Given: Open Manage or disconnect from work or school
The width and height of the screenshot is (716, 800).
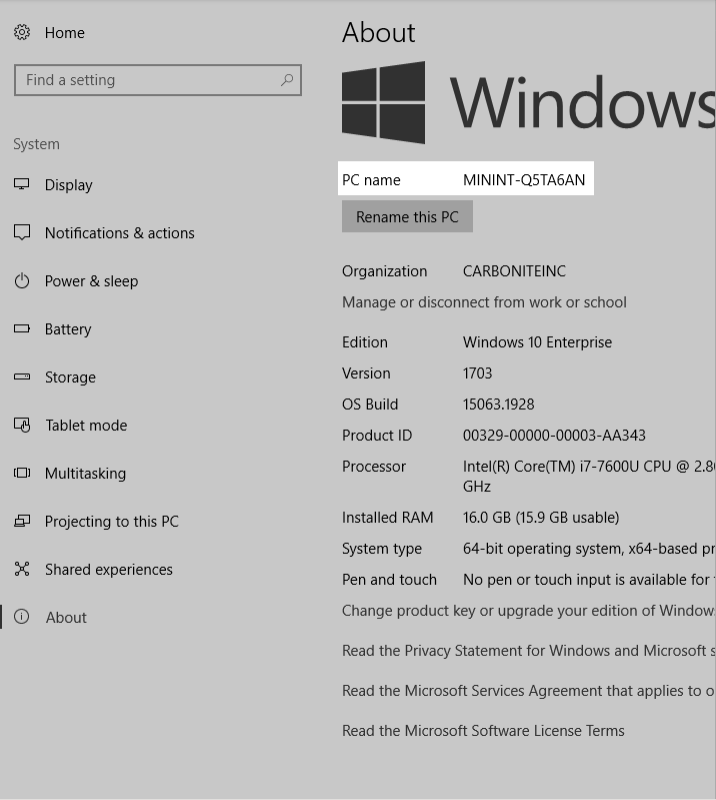Looking at the screenshot, I should (x=484, y=302).
